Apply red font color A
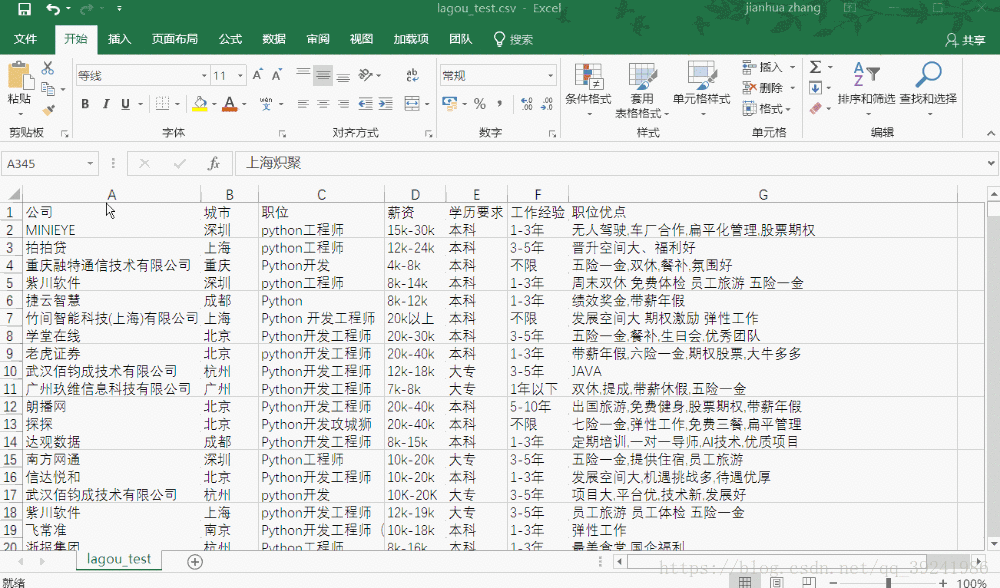Screen dimensions: 1000x588 230,104
